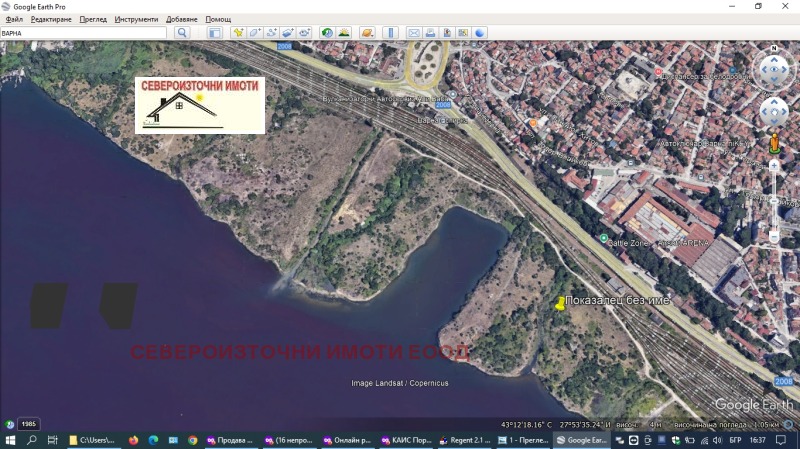800x449 pixels.
Task: Click the search field containing ВАРНА
Action: pos(84,33)
